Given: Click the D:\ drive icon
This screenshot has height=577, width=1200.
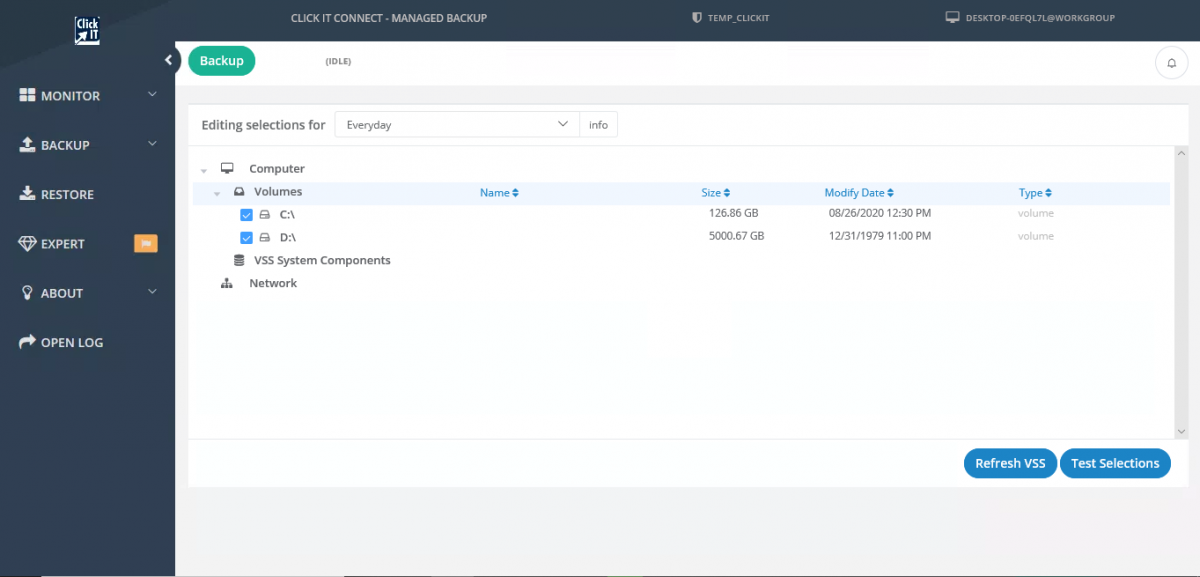Looking at the screenshot, I should (265, 237).
